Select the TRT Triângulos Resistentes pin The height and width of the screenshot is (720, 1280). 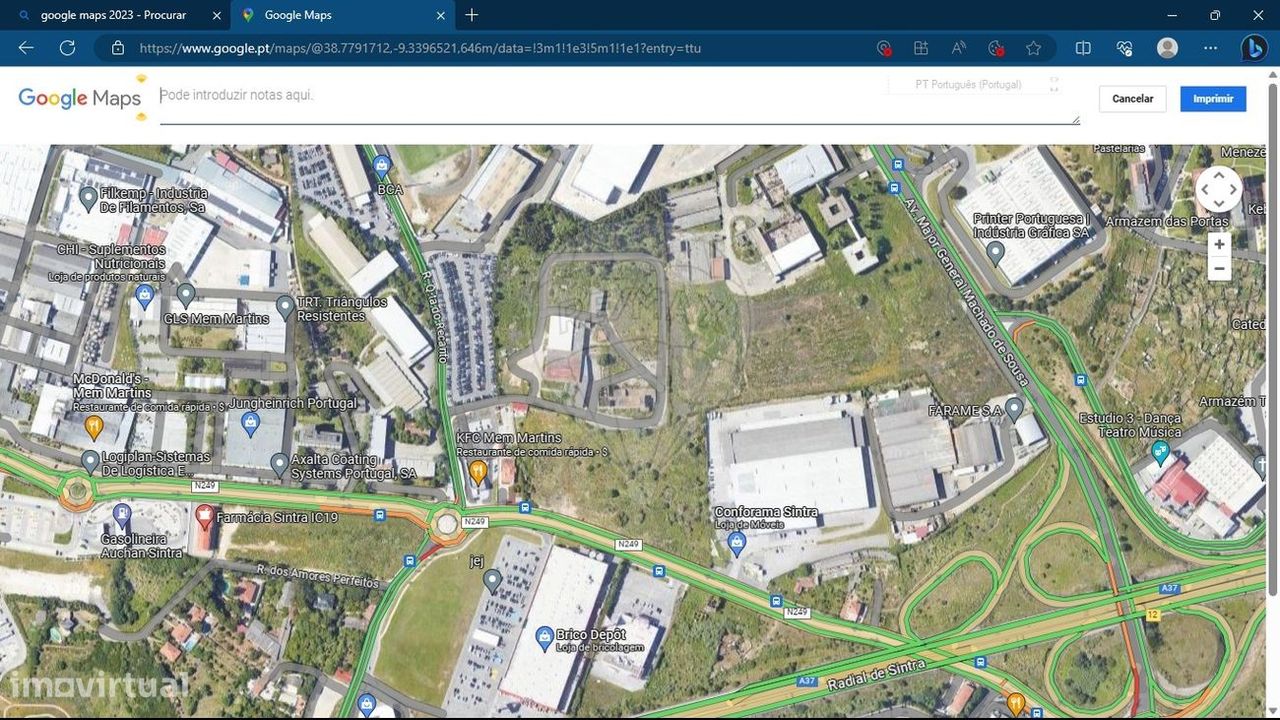tap(285, 306)
